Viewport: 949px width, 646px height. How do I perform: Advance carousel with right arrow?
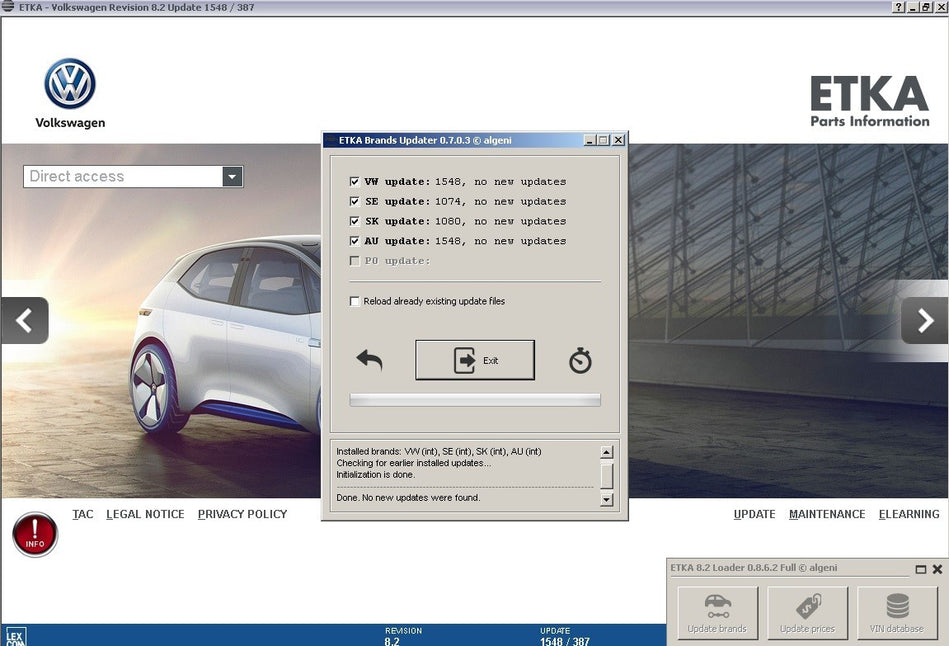(924, 321)
